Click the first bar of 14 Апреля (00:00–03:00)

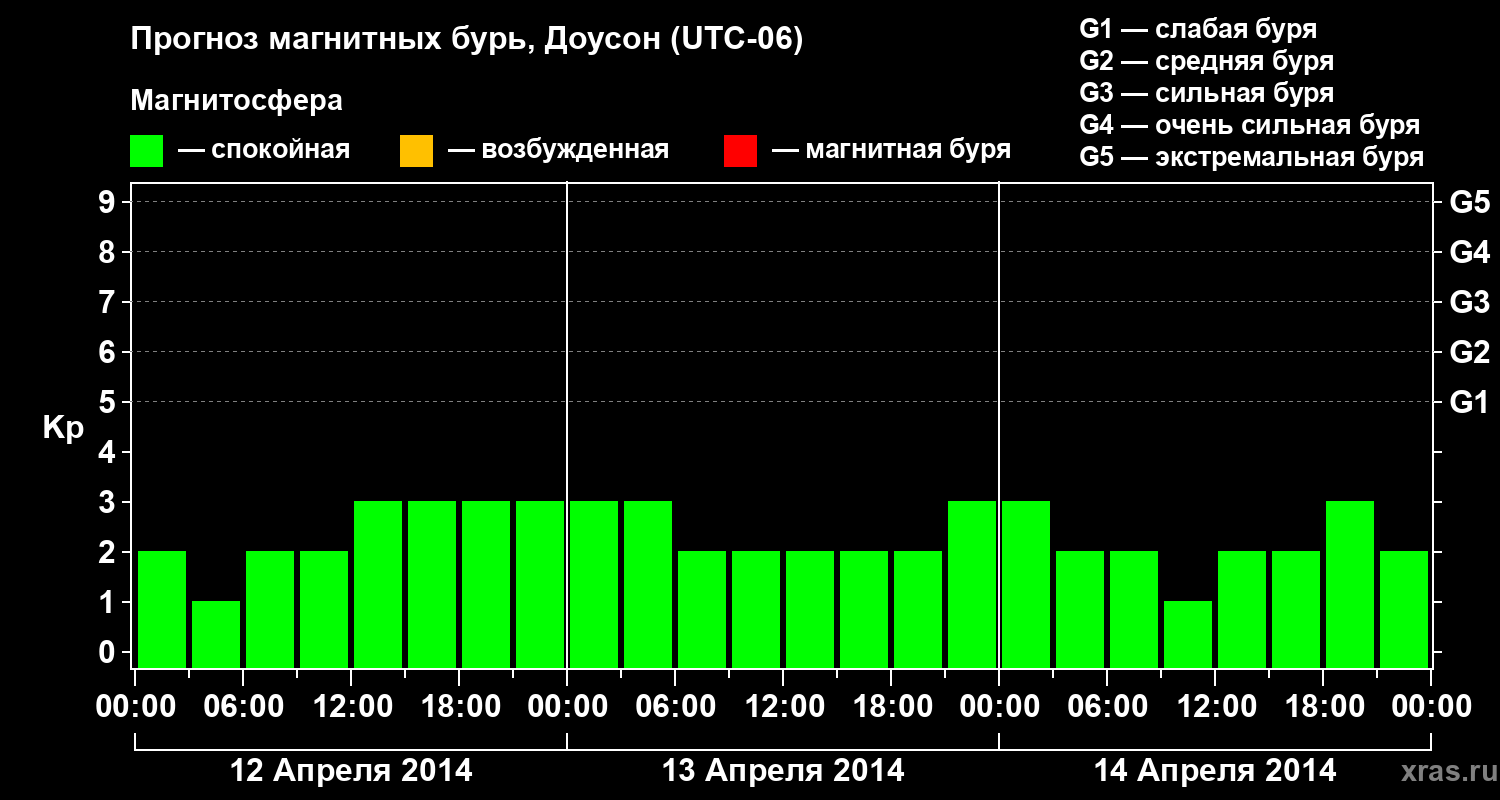(1026, 584)
